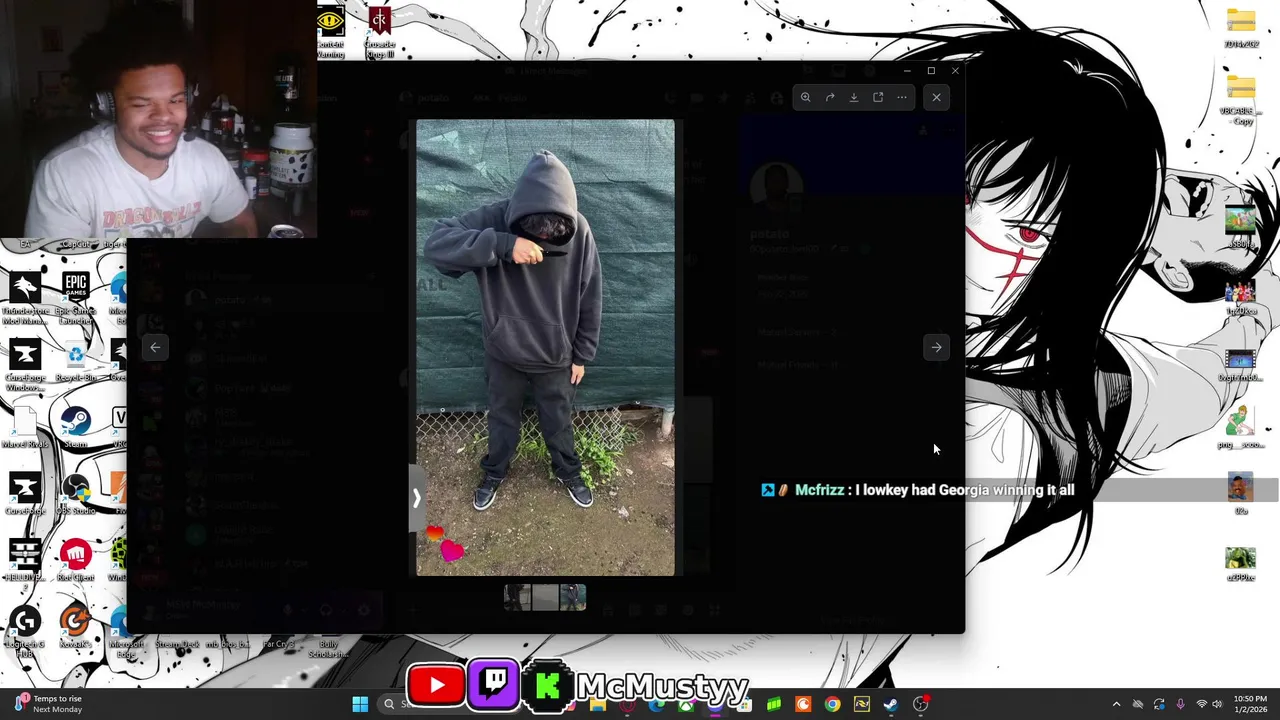Open Steam from the taskbar
The image size is (1280, 720).
pos(891,704)
